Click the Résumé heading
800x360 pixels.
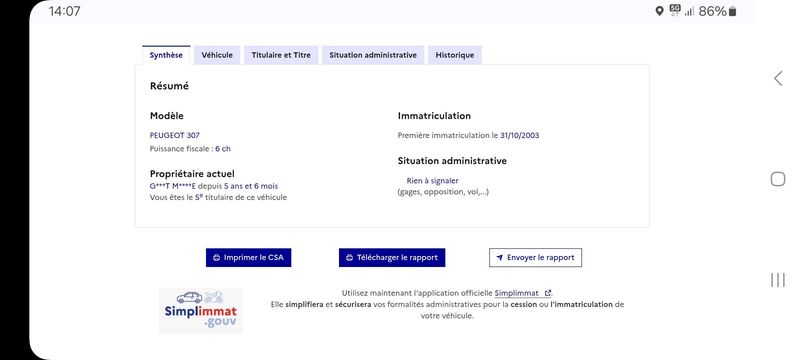169,86
